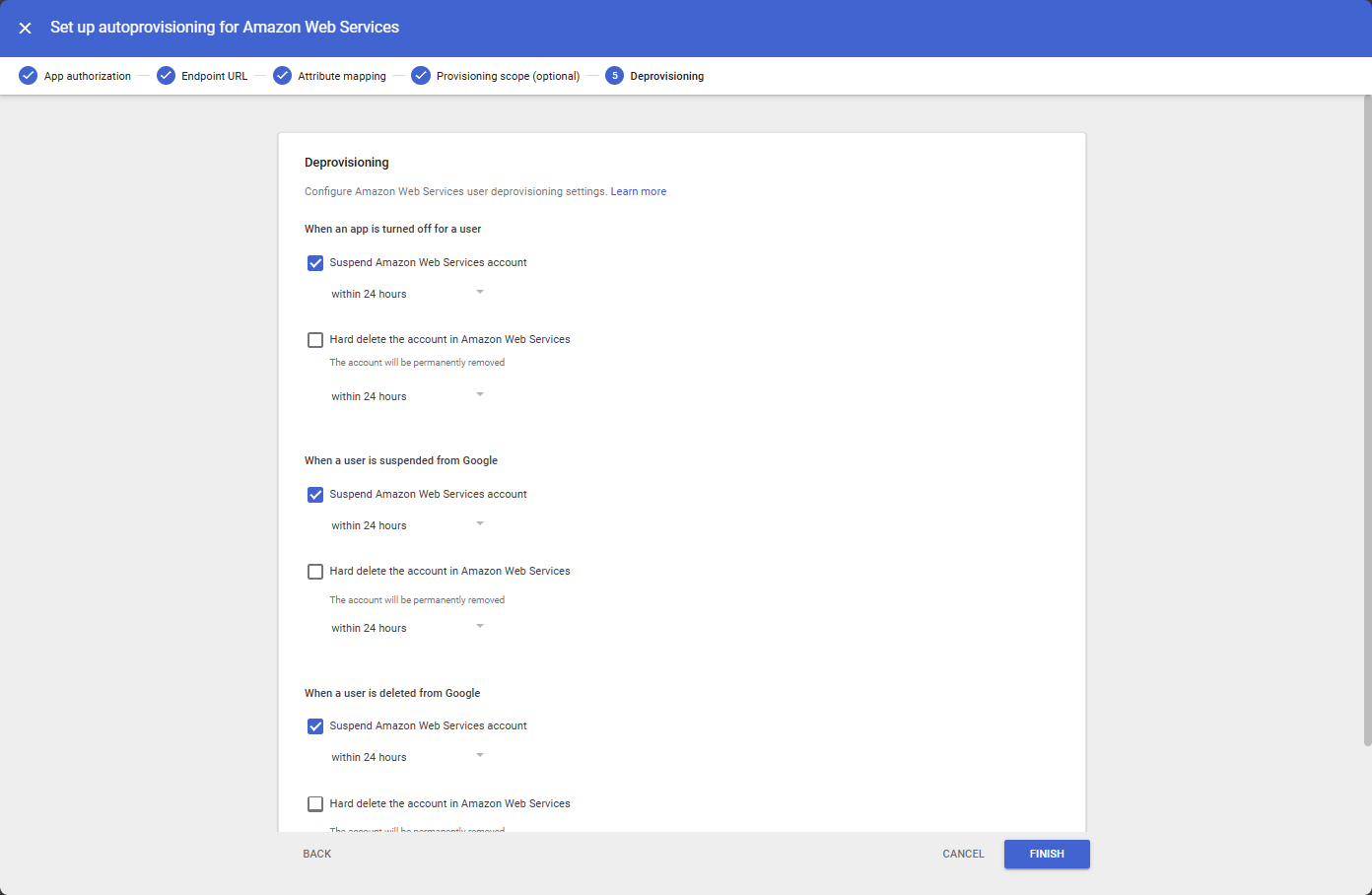Click 'When a user is suspended from Google'
The image size is (1372, 895).
tap(401, 460)
